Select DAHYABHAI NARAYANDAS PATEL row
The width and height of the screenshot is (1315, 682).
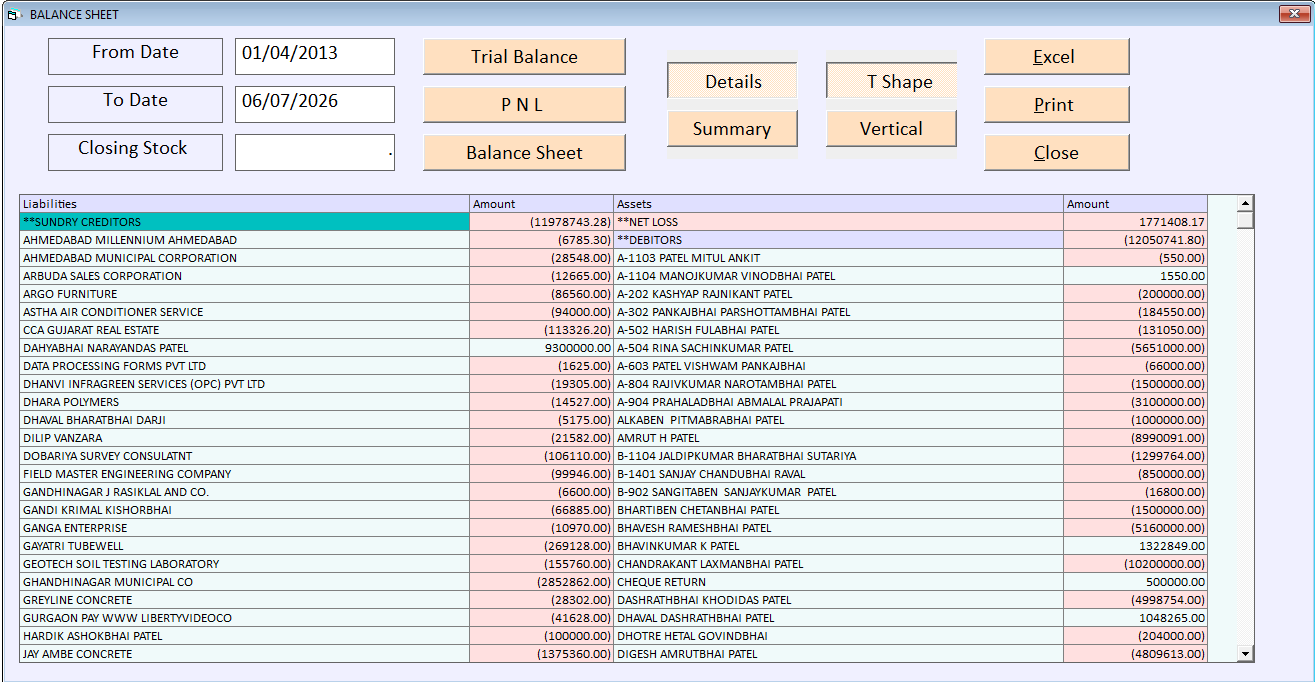click(x=244, y=348)
